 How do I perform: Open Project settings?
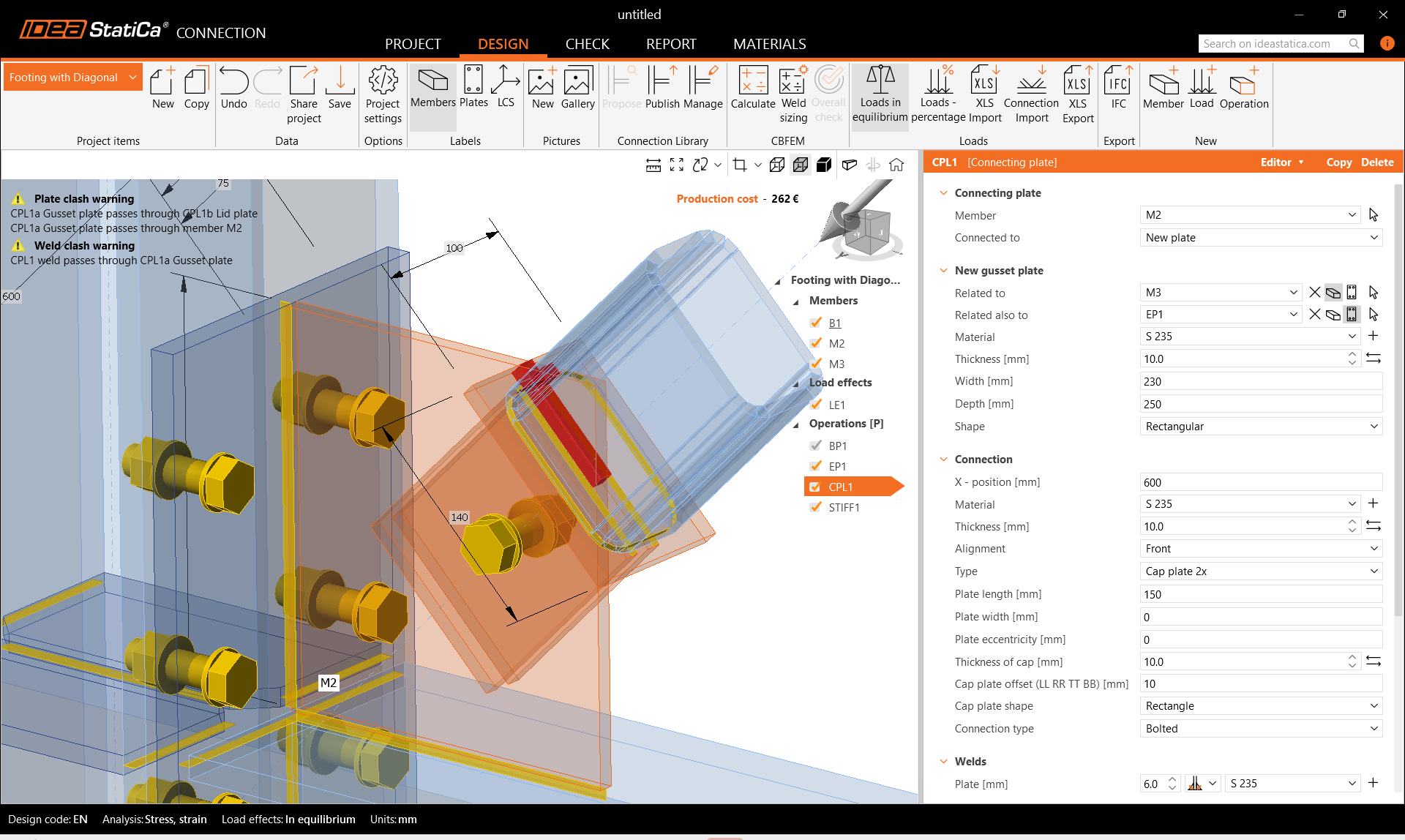tap(383, 95)
